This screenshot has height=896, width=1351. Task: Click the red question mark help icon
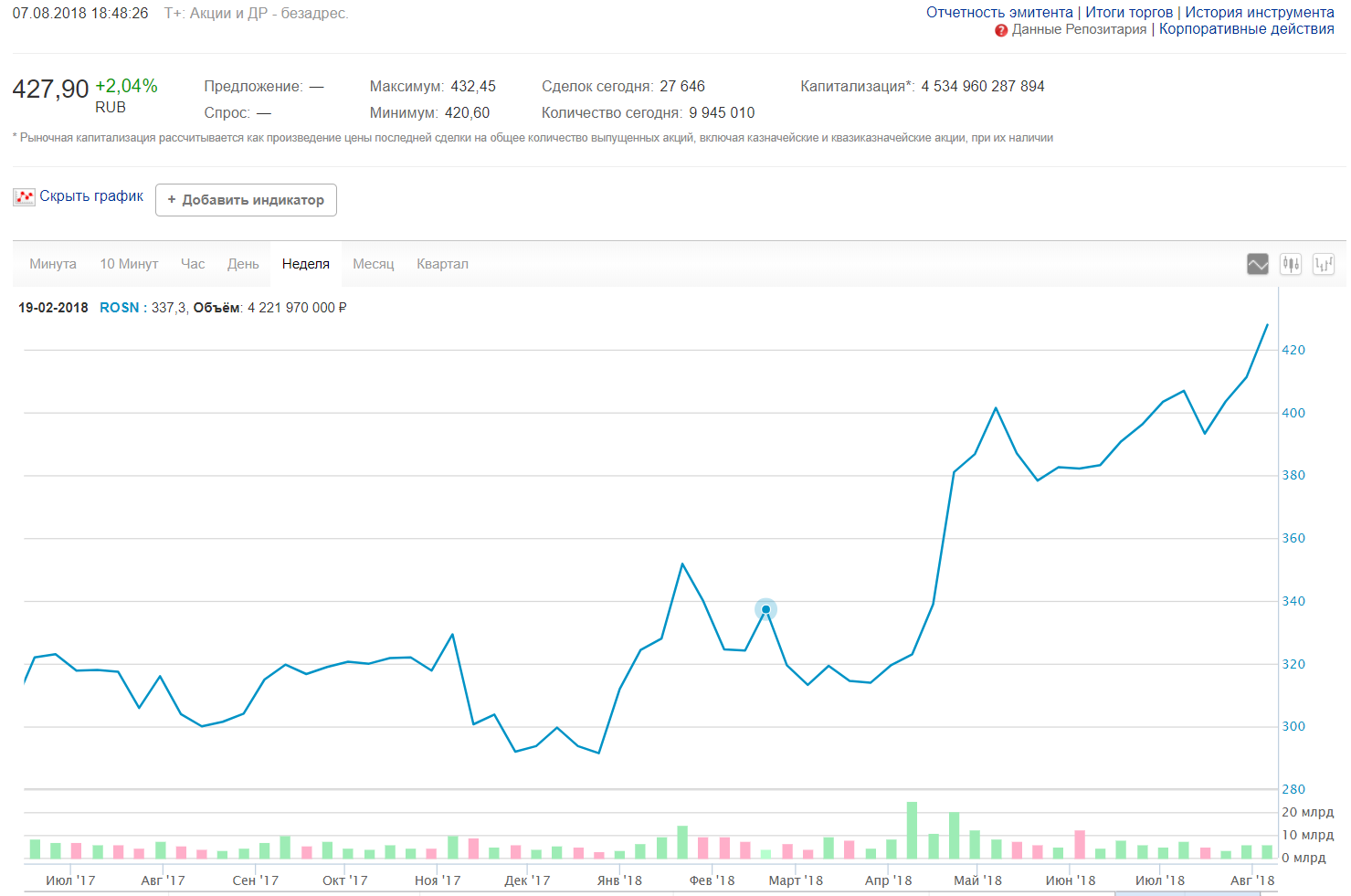coord(1001,30)
